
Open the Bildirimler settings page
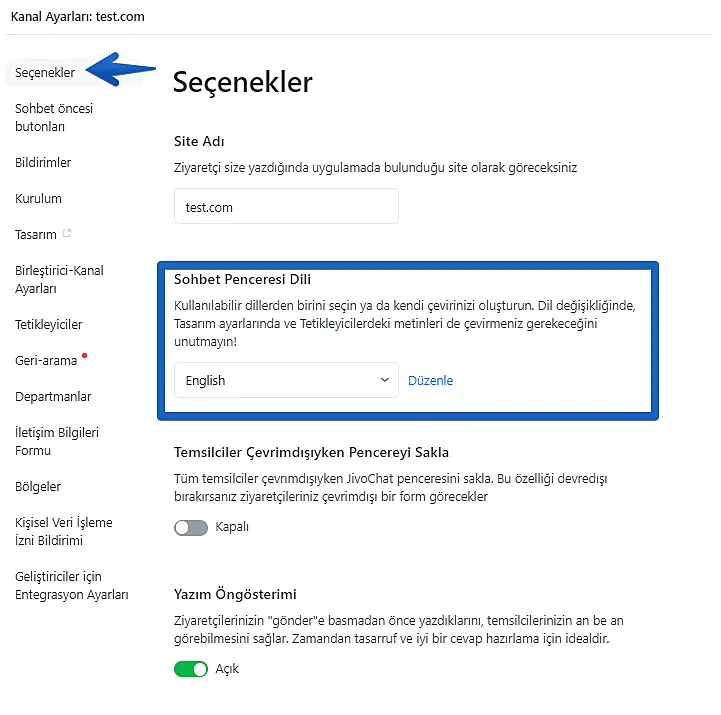[43, 162]
